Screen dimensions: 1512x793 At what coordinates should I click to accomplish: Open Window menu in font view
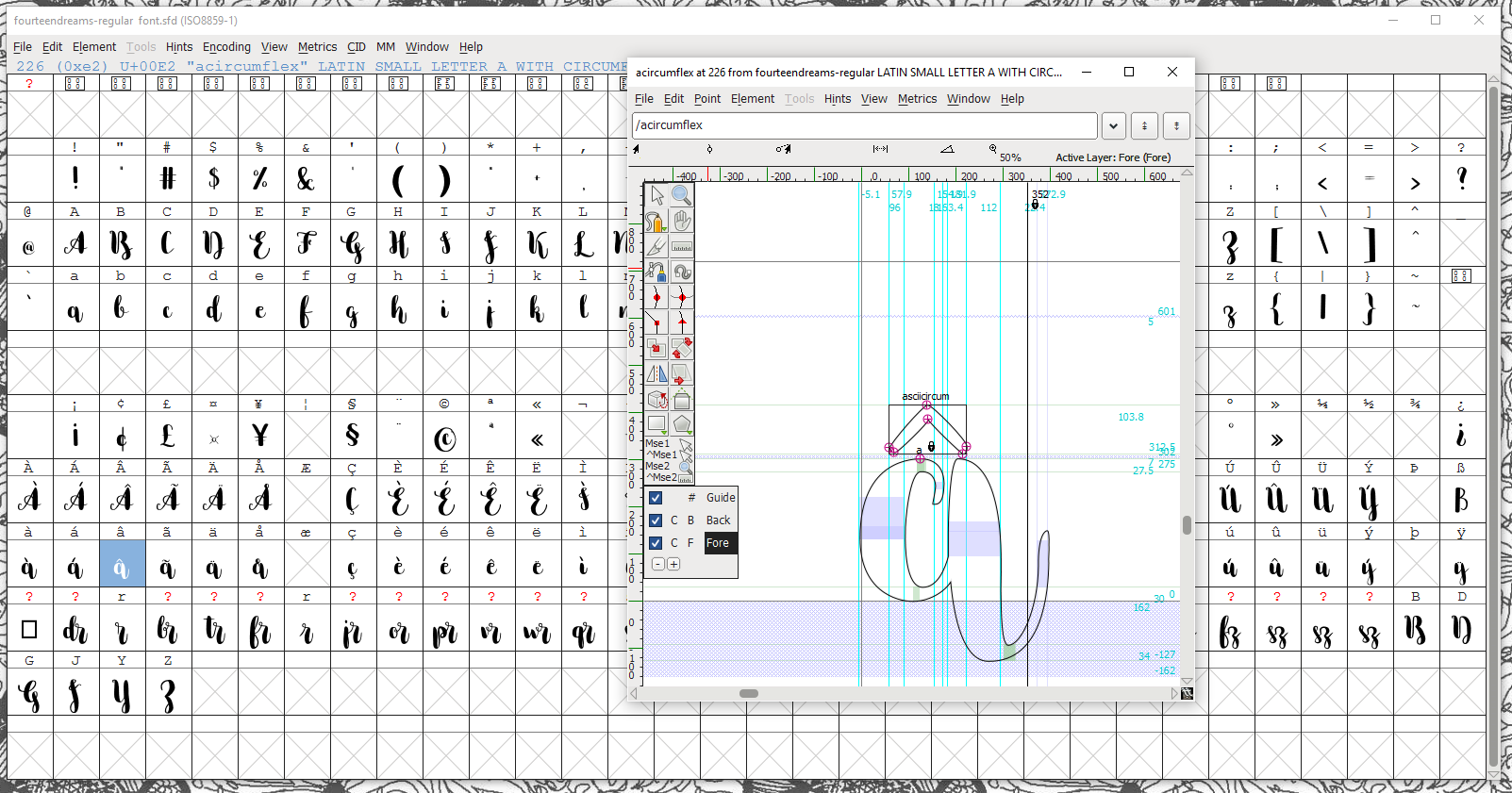click(427, 47)
